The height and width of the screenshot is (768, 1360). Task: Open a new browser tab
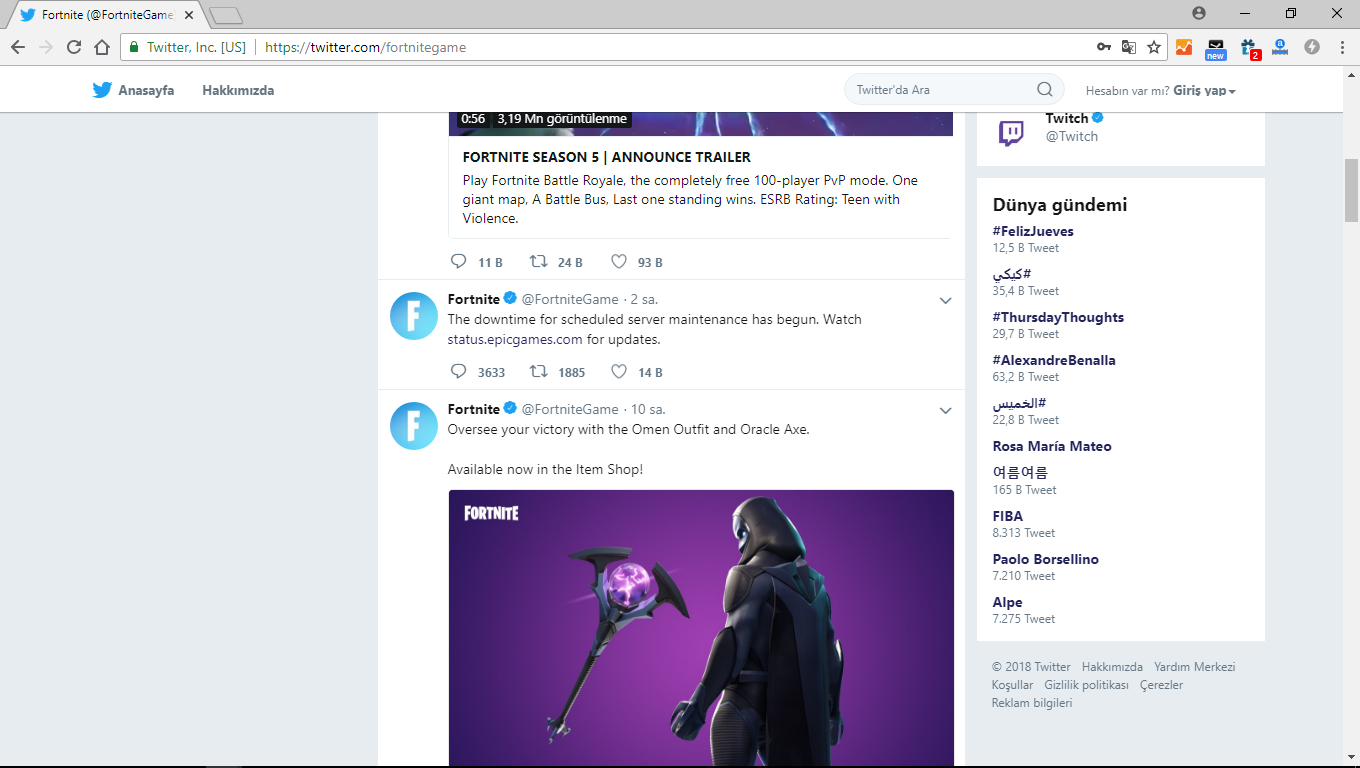click(x=226, y=15)
